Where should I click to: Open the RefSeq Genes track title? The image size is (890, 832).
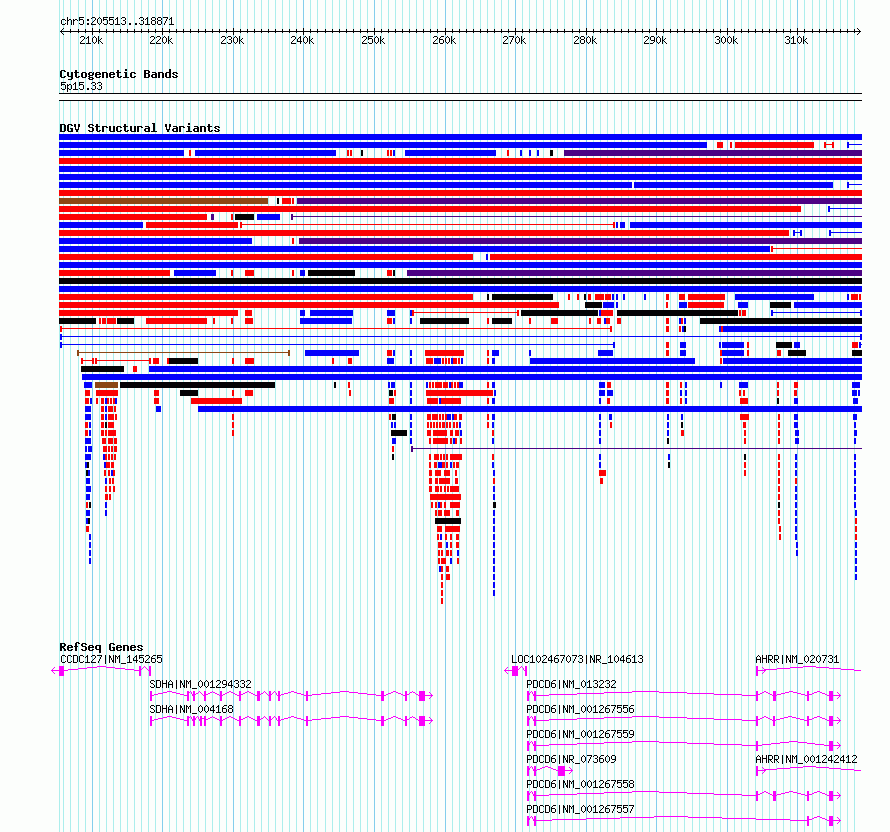coord(101,647)
